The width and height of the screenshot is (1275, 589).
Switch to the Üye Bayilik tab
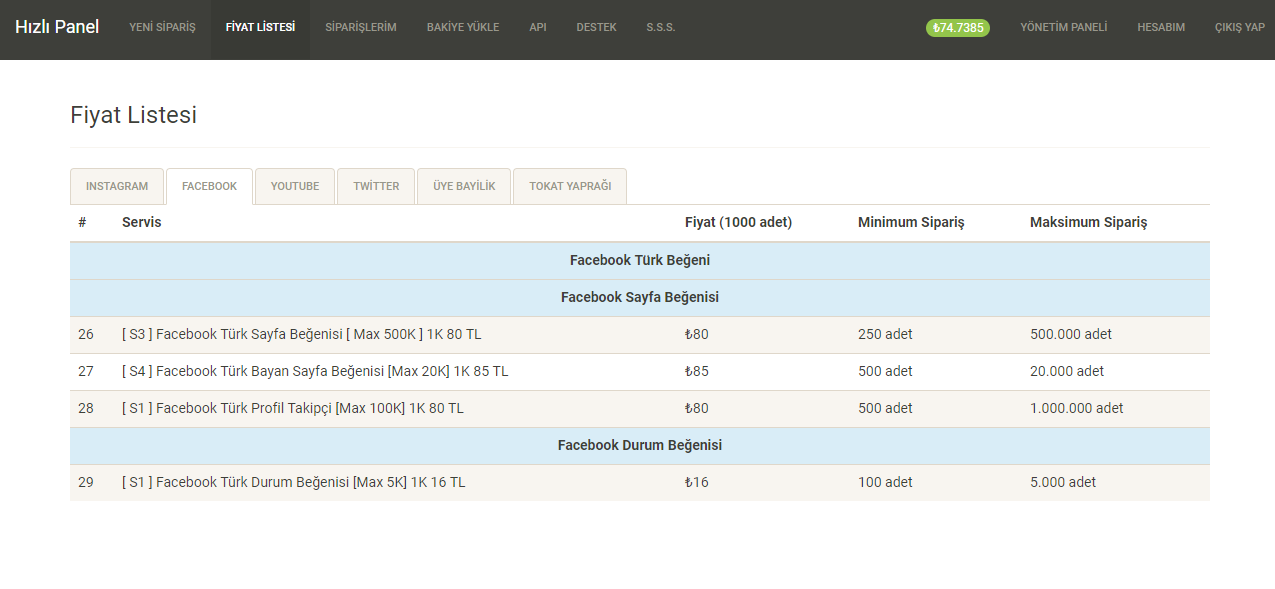(x=464, y=186)
